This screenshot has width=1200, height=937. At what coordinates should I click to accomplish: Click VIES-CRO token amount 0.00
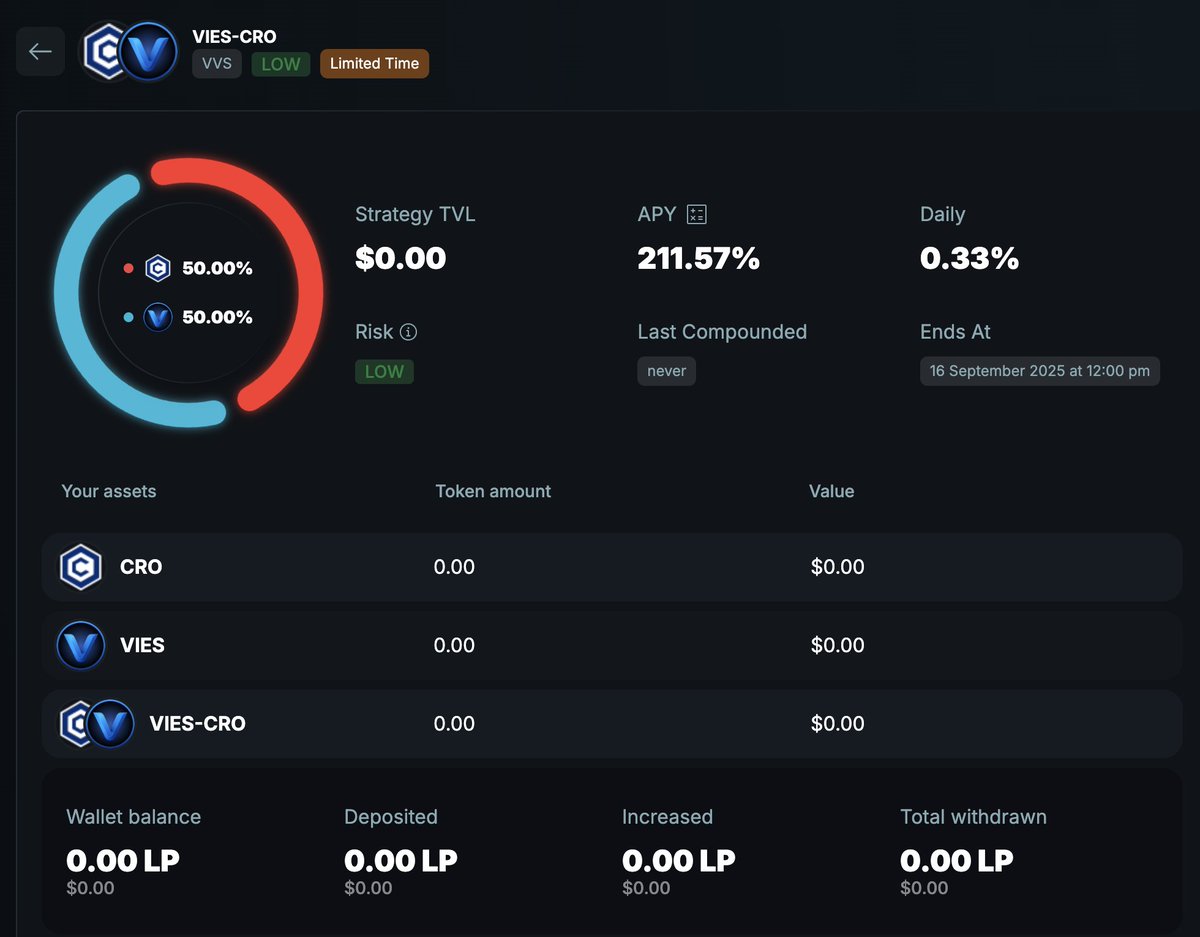(454, 724)
